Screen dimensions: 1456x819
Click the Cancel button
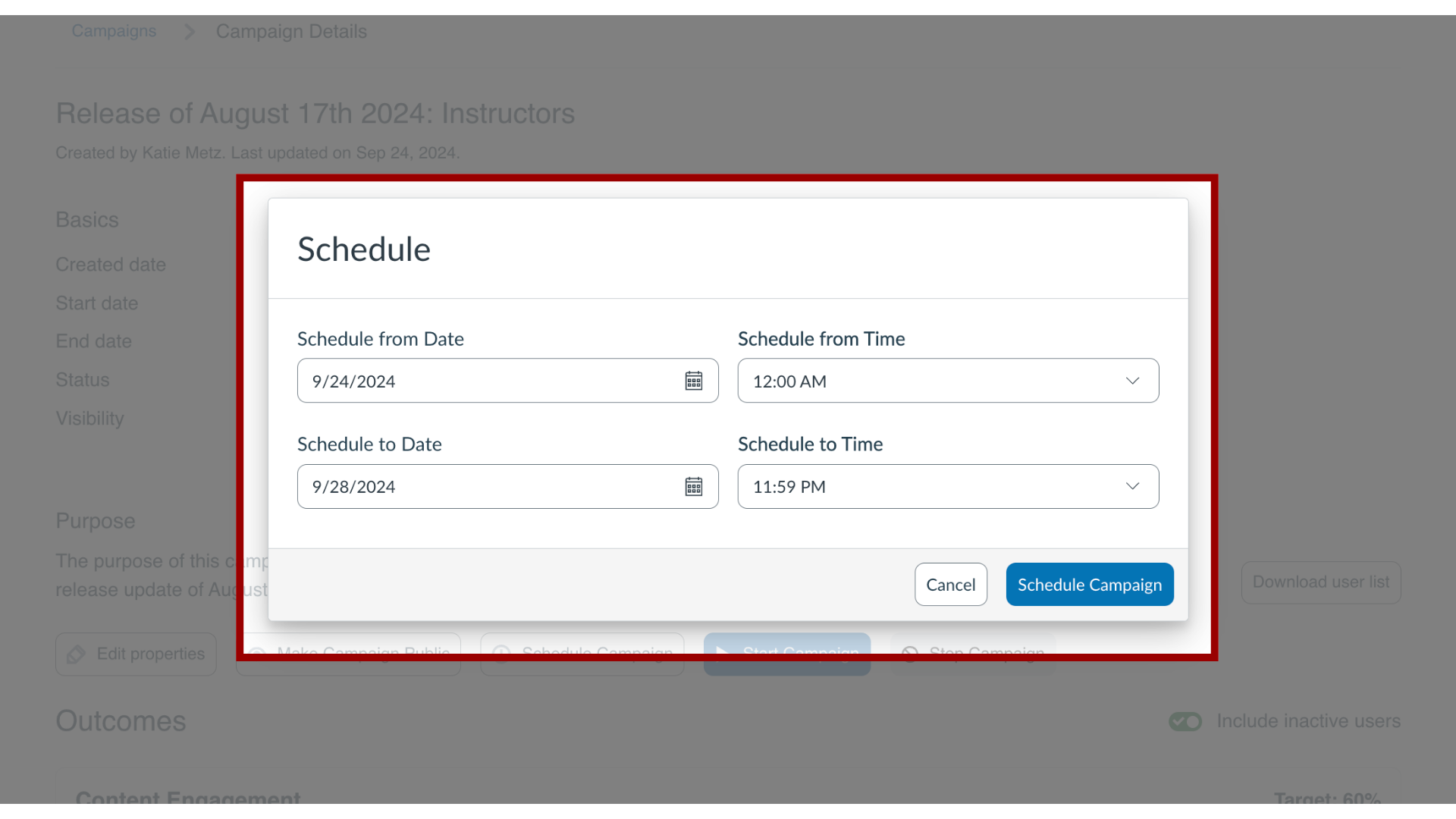[x=951, y=584]
